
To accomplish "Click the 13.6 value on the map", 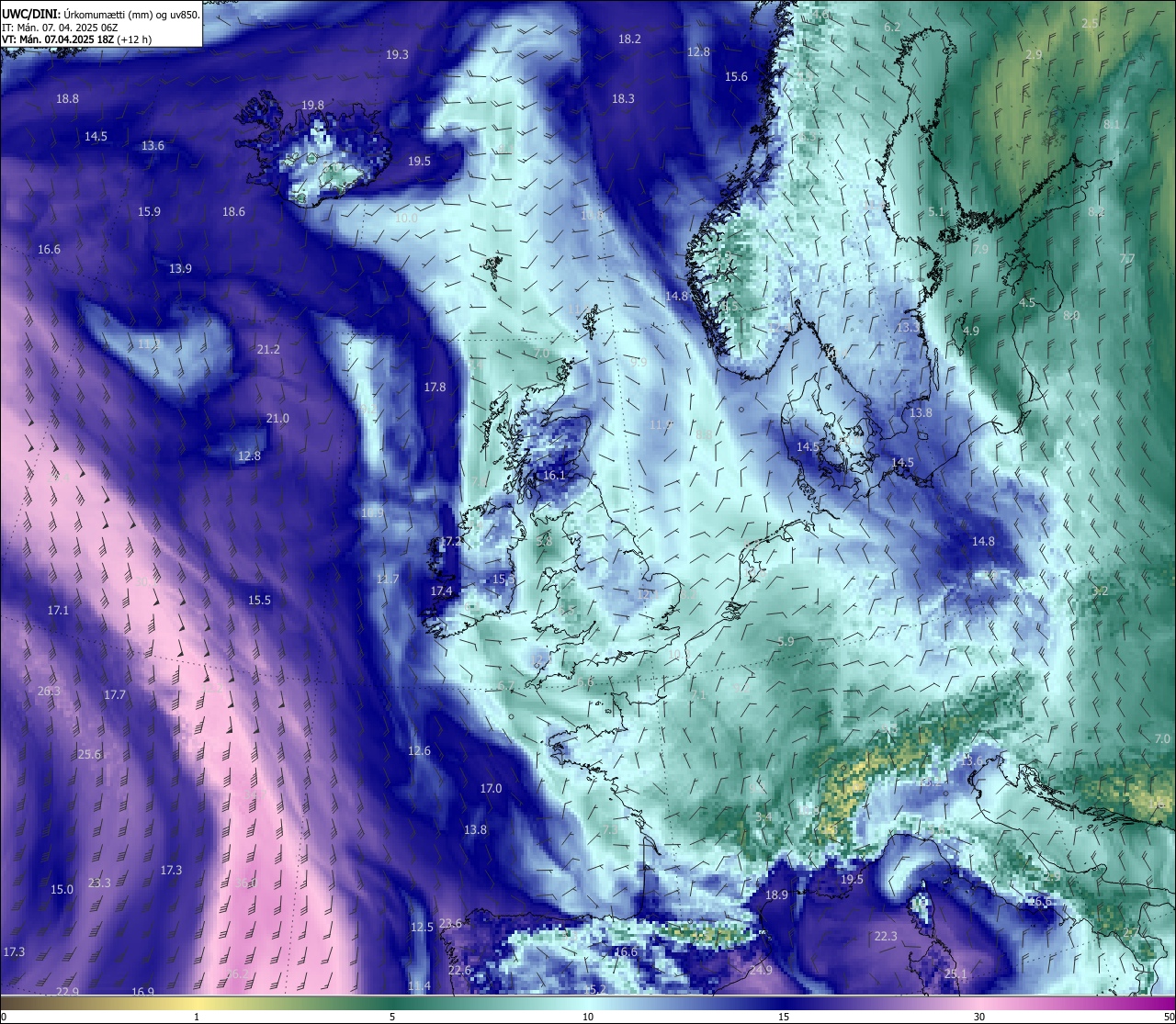I will 153,146.
